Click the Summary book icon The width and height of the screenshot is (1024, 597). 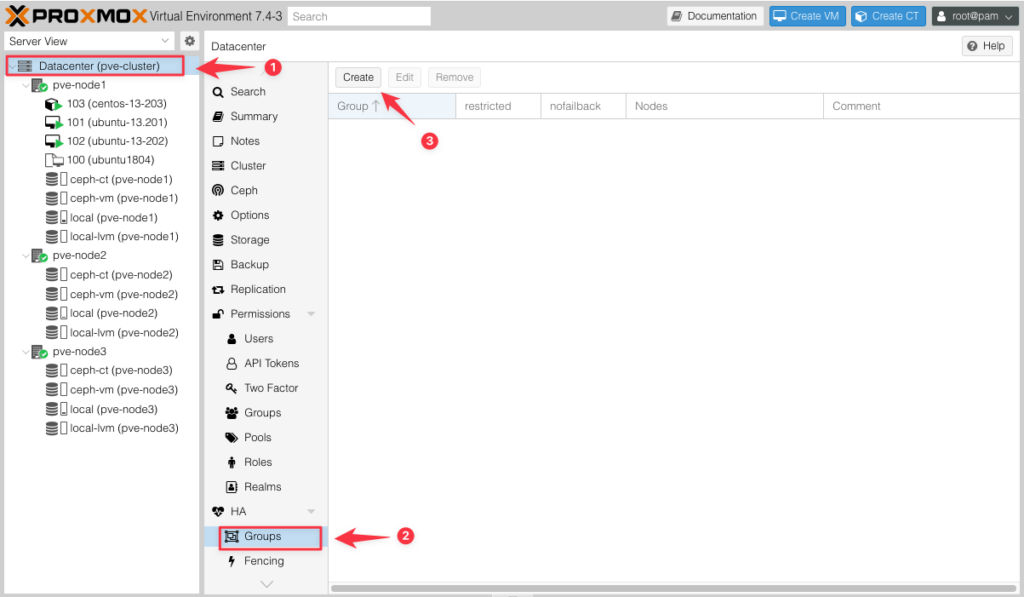click(x=218, y=116)
